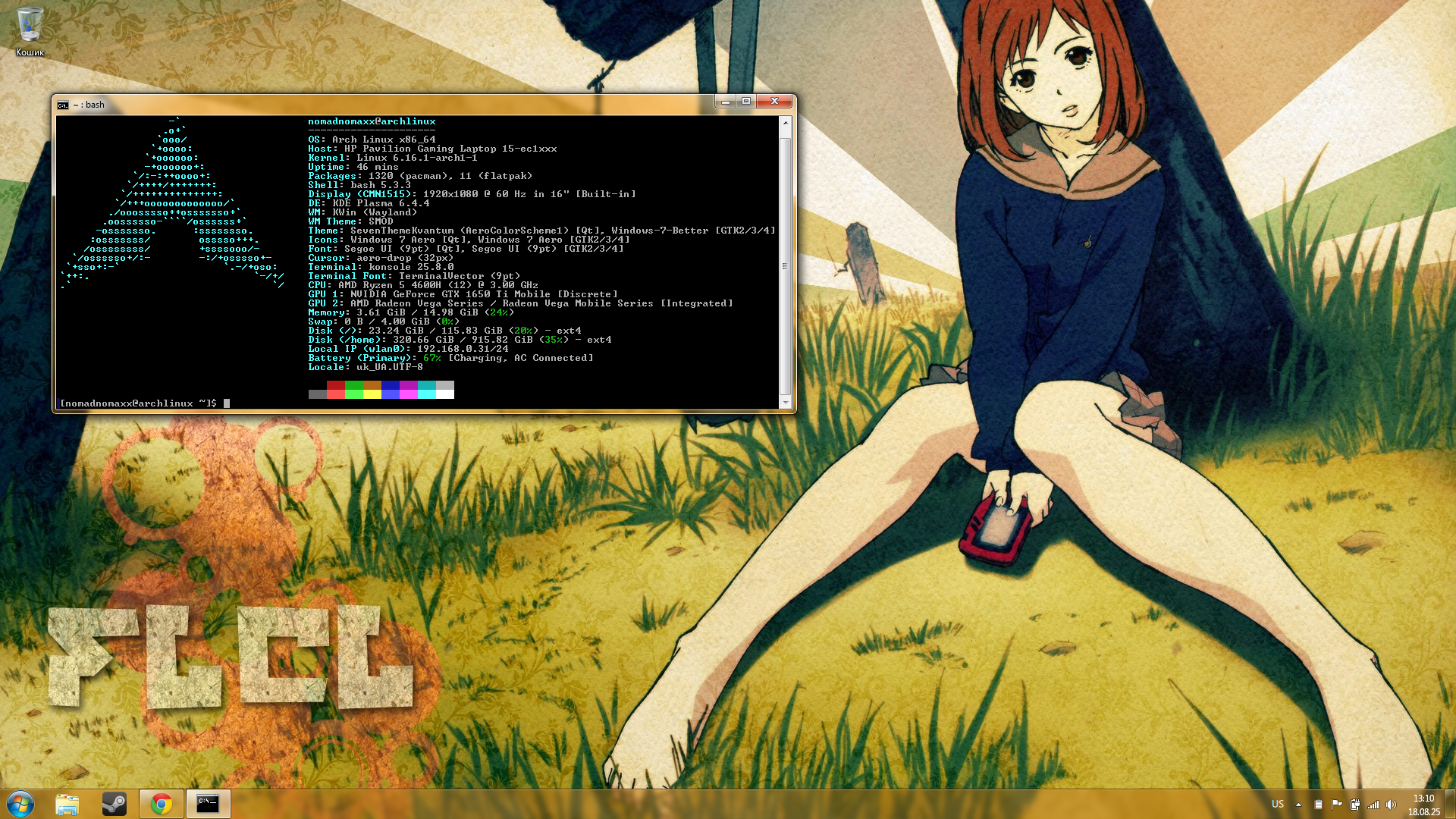Image resolution: width=1456 pixels, height=819 pixels.
Task: Click the terminal scrollbar down arrow
Action: tap(786, 402)
